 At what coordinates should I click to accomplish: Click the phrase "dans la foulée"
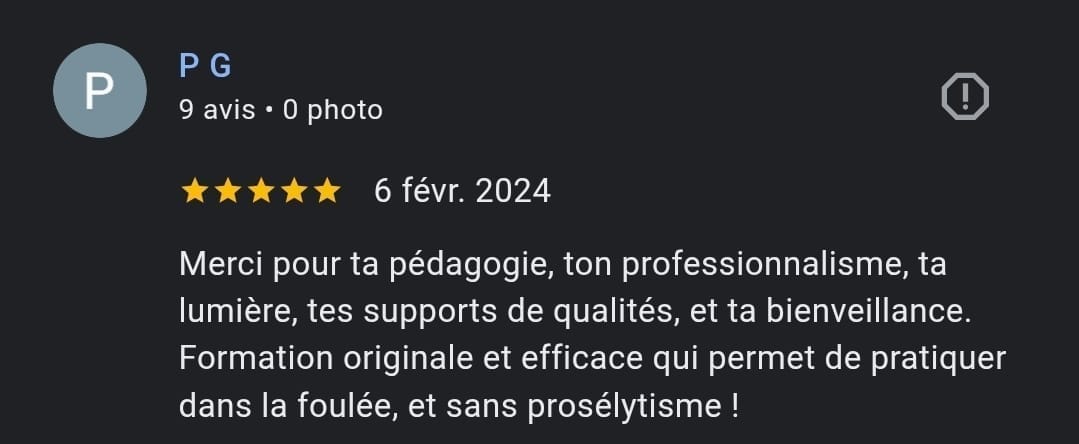(287, 407)
